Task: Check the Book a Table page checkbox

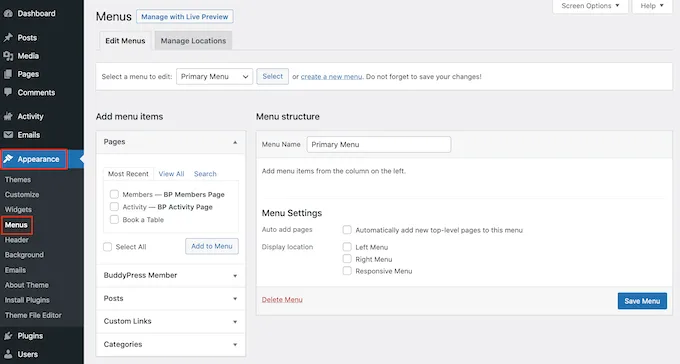Action: [114, 220]
